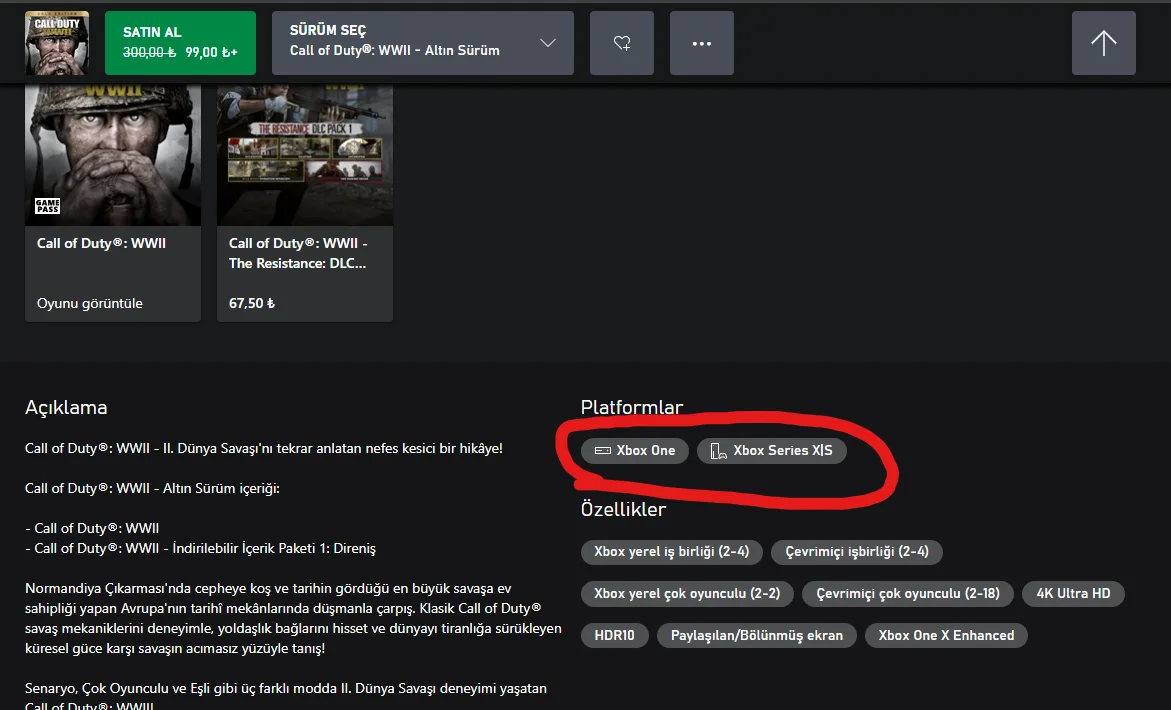Click the 4K Ultra HD feature tag
The height and width of the screenshot is (710, 1171).
1073,594
